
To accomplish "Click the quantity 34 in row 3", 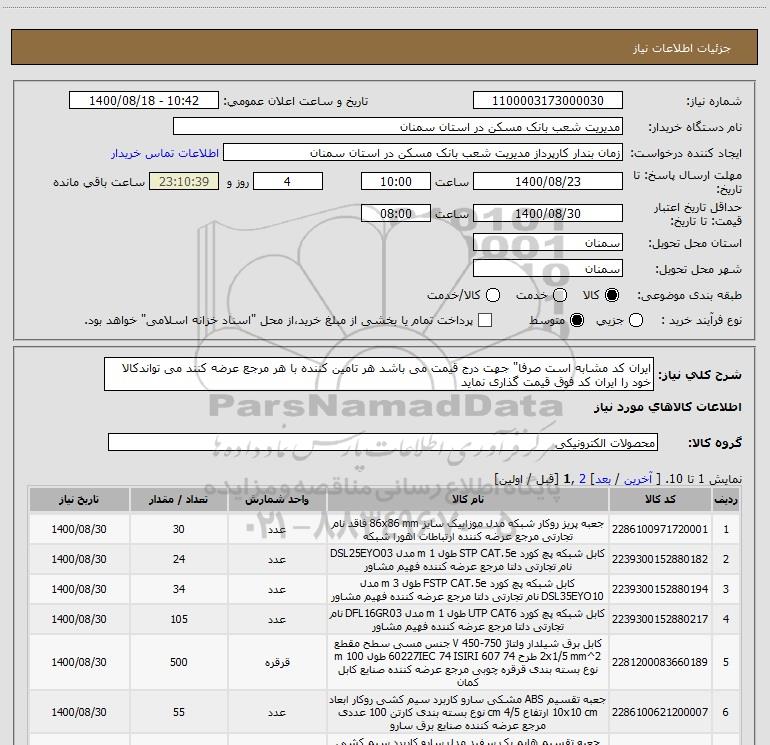I will [x=179, y=589].
